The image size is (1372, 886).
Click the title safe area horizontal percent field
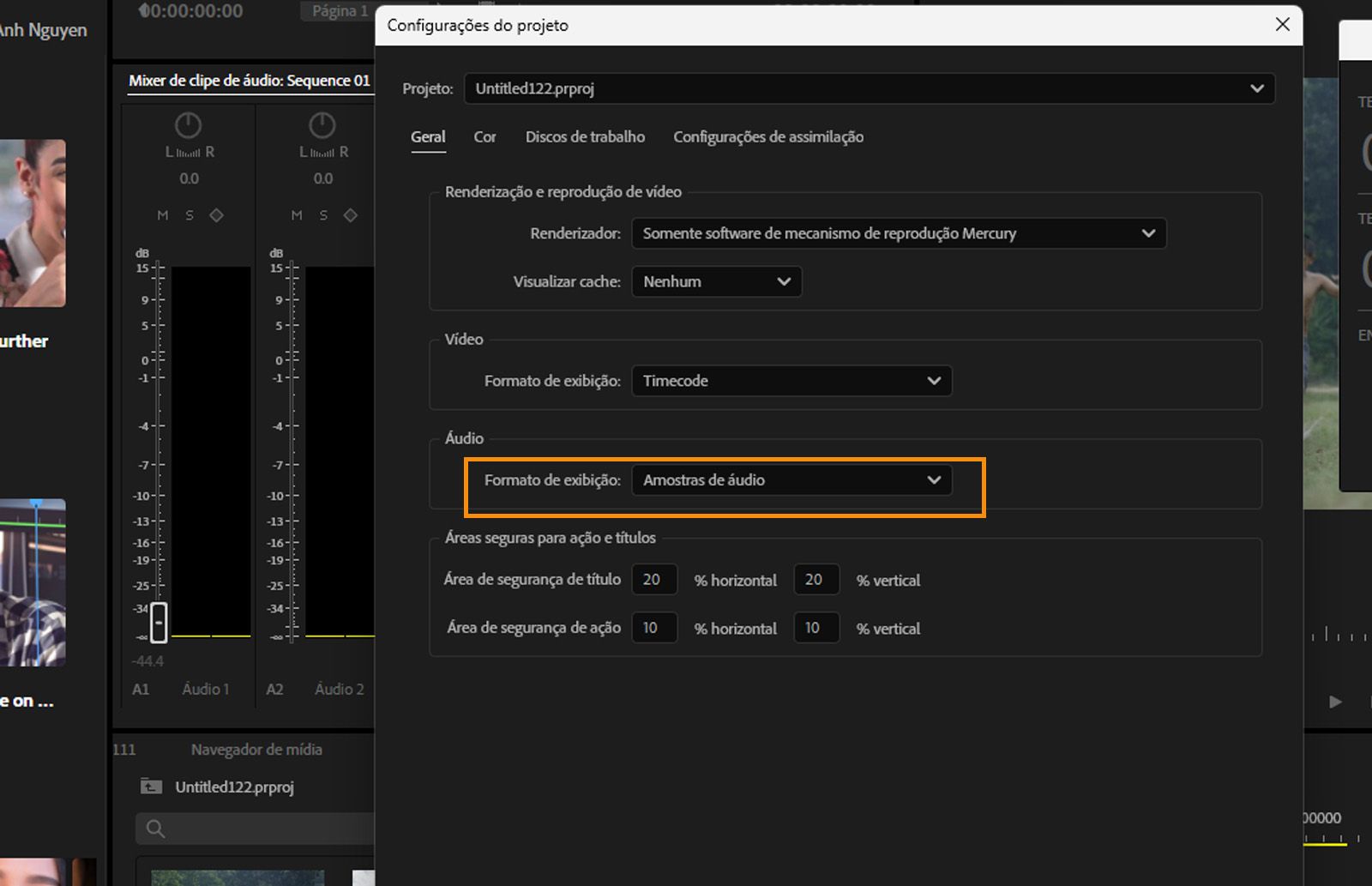pyautogui.click(x=653, y=580)
